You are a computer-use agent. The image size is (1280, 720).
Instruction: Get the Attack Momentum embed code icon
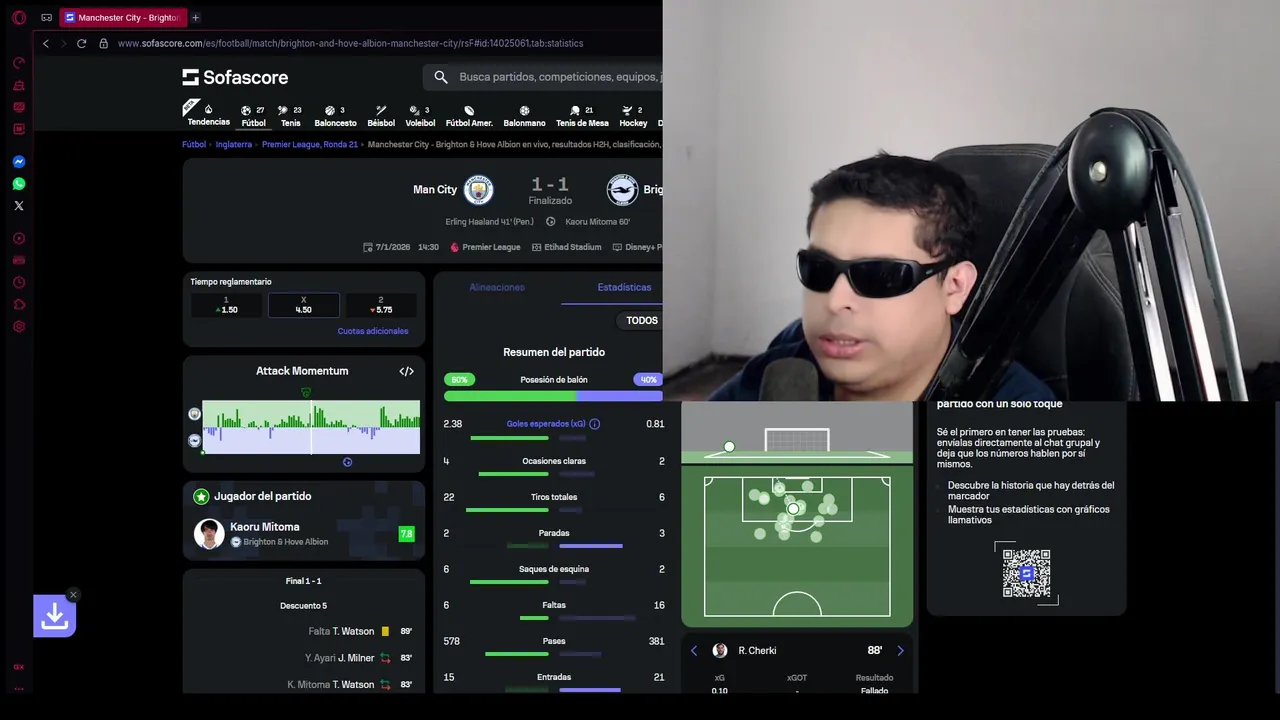click(x=406, y=371)
